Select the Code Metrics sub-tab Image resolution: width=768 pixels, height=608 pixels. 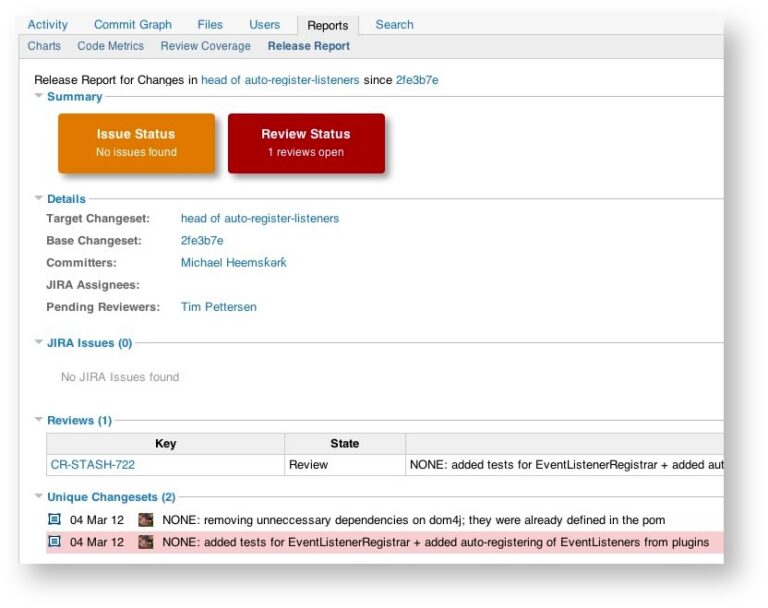(111, 46)
